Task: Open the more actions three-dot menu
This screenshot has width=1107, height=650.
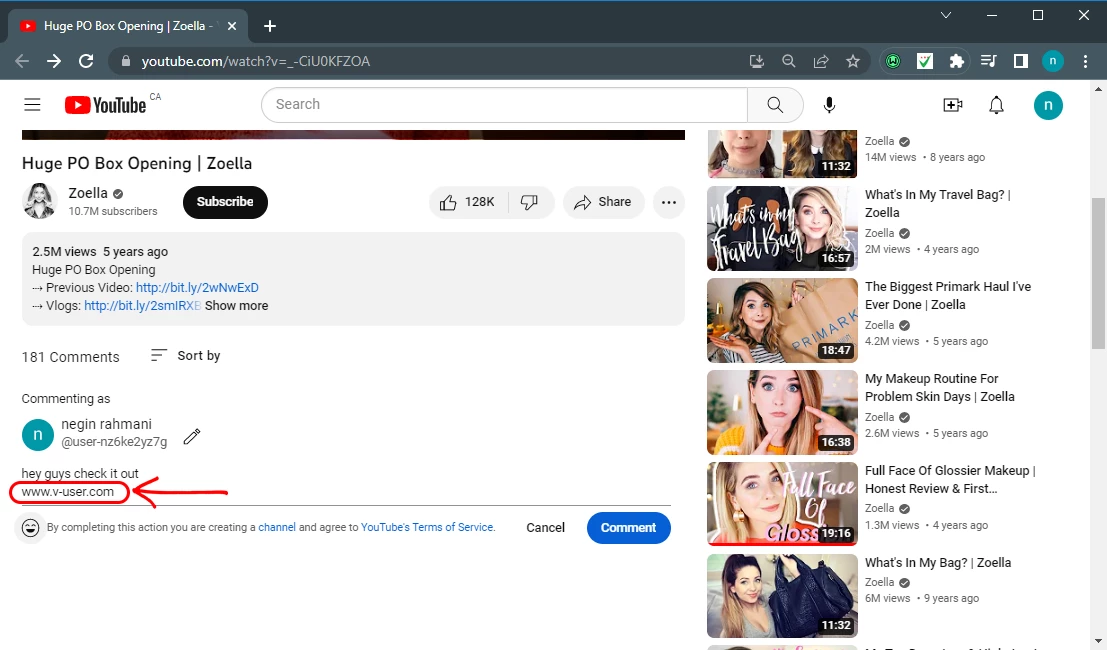Action: point(669,203)
